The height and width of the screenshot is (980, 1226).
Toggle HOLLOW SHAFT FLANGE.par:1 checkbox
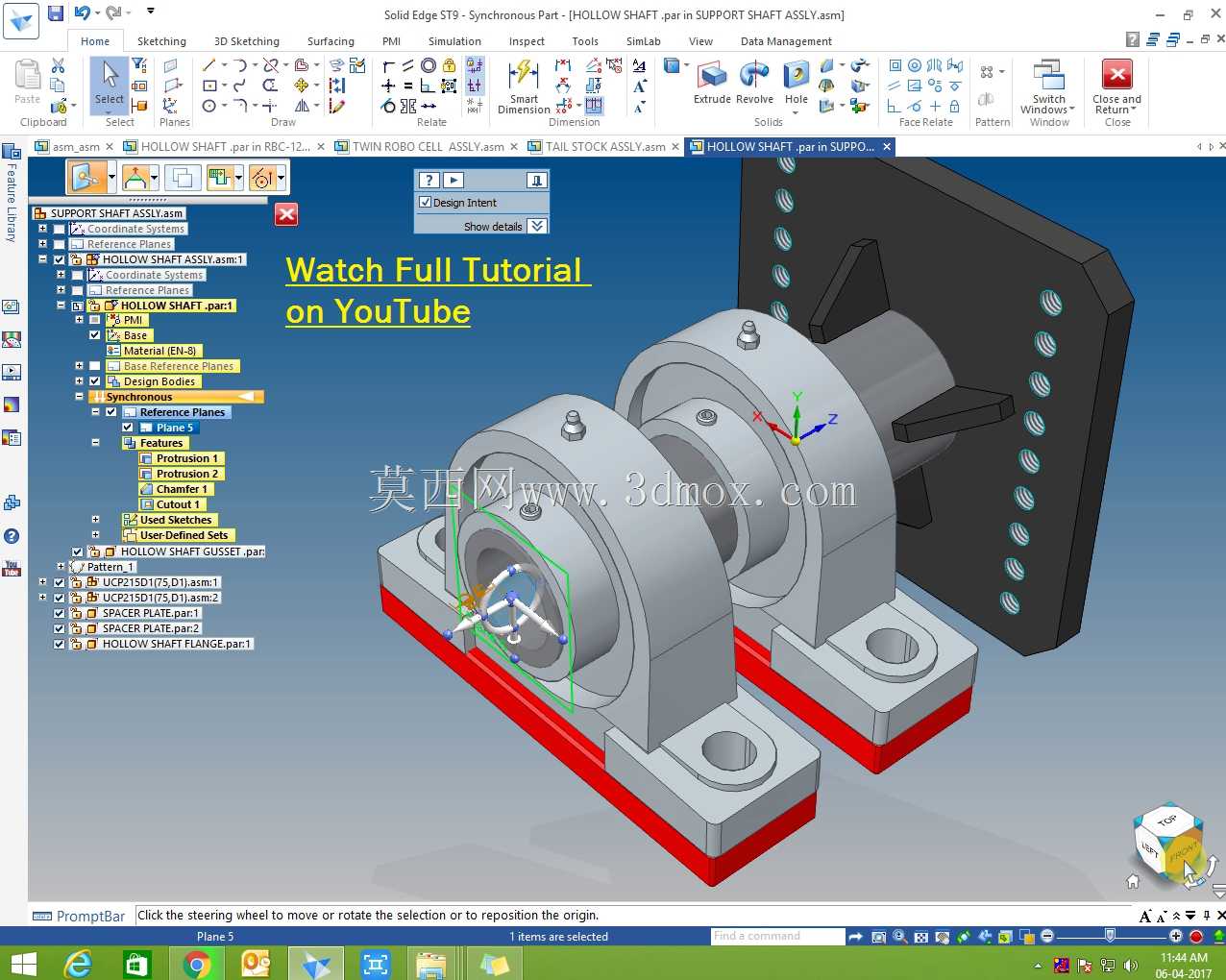click(60, 644)
